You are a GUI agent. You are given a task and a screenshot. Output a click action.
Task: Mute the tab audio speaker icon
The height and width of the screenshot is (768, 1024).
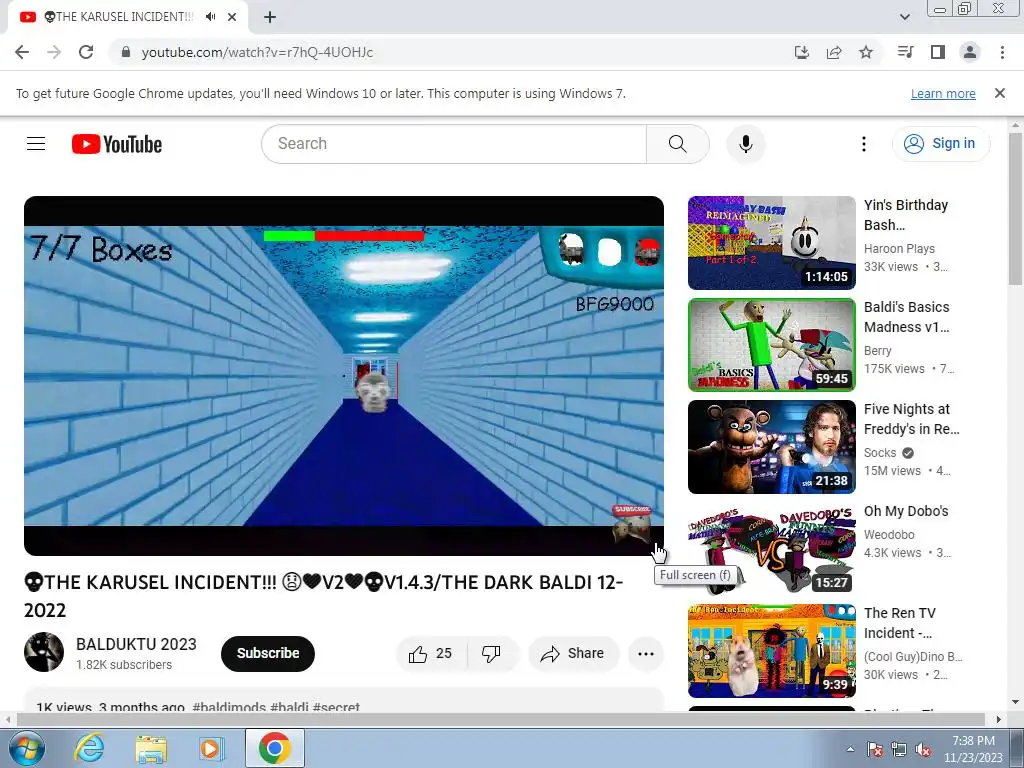click(x=210, y=17)
